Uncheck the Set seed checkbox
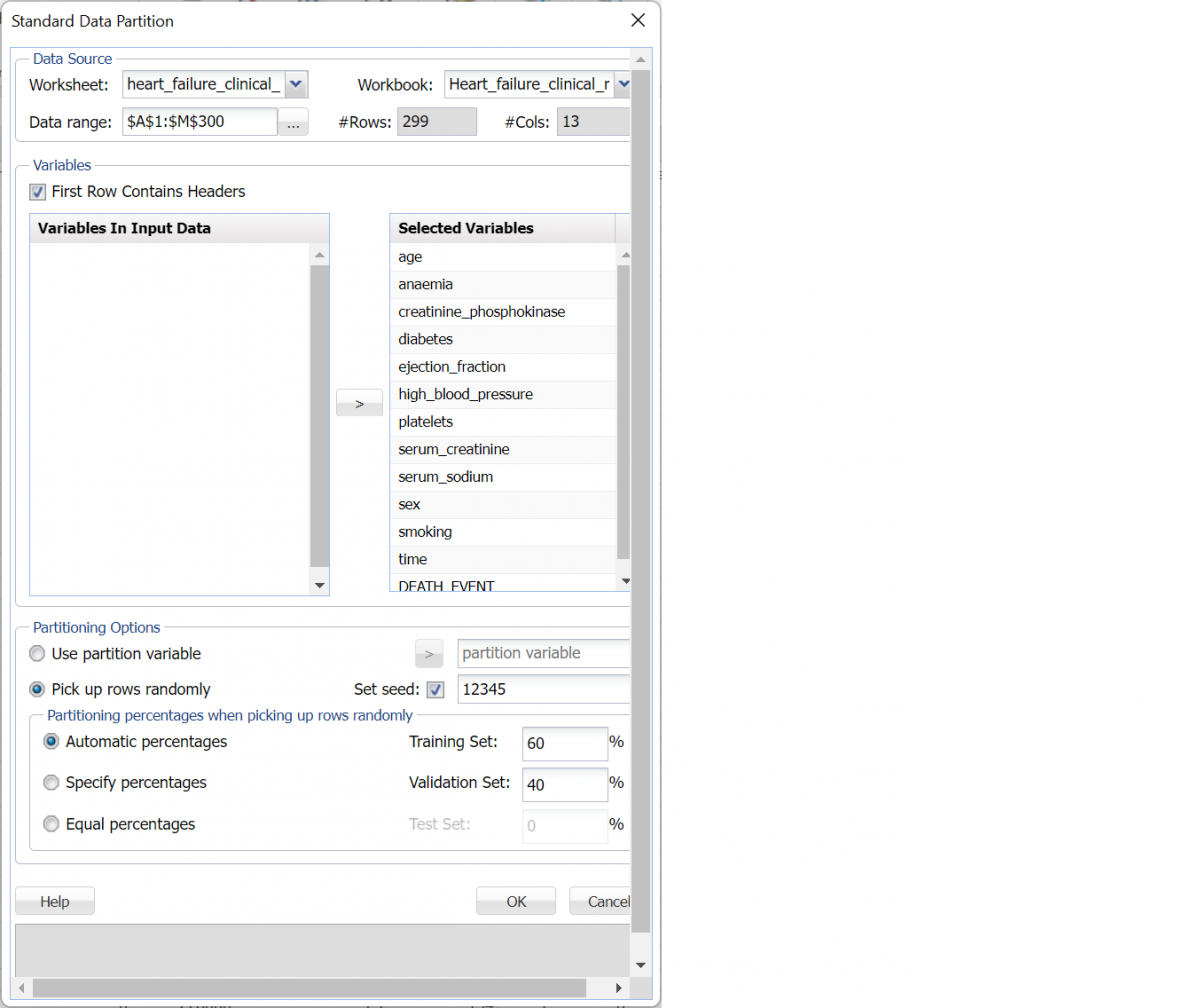Viewport: 1200px width, 1008px height. click(x=436, y=690)
